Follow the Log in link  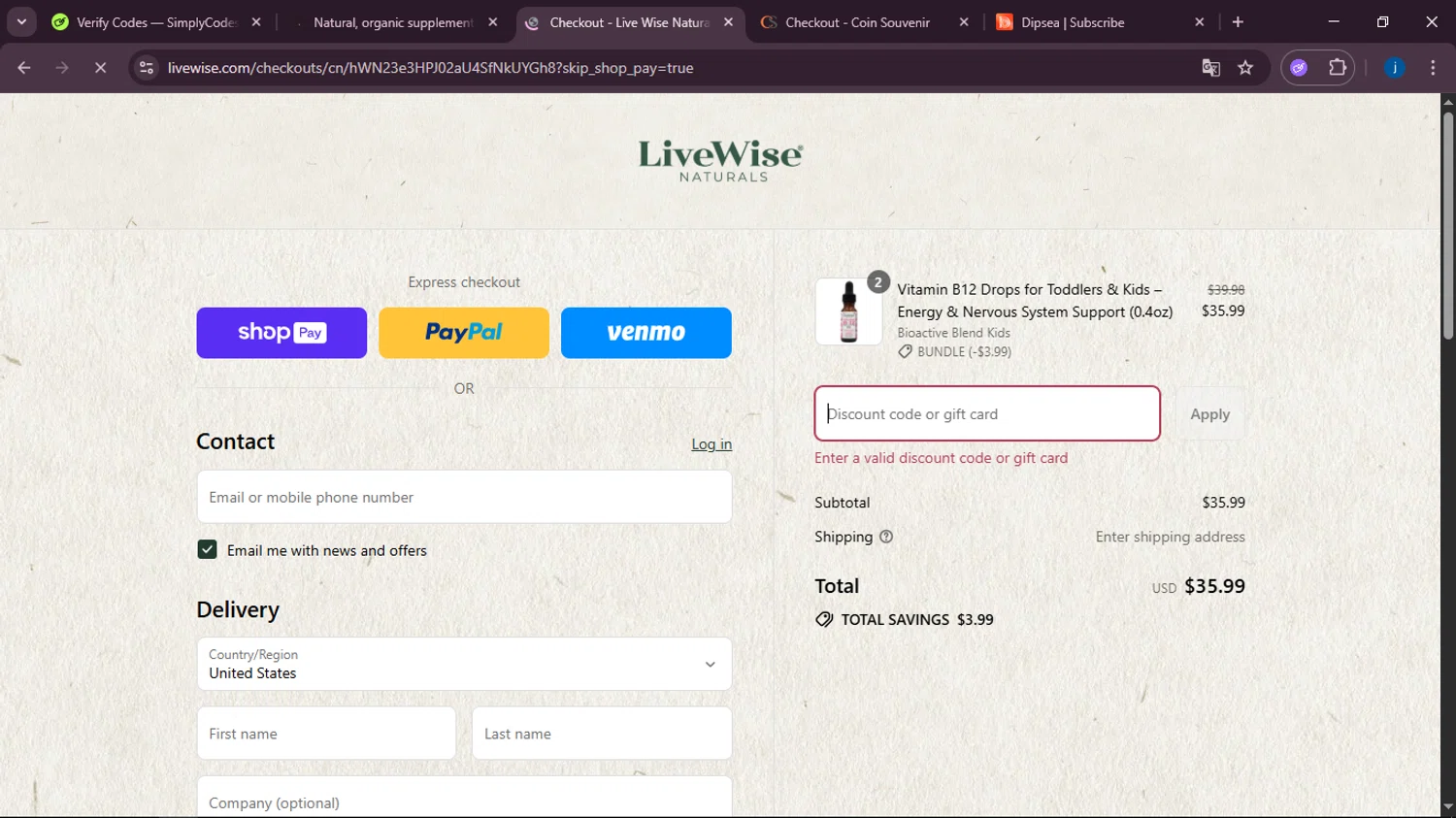711,444
